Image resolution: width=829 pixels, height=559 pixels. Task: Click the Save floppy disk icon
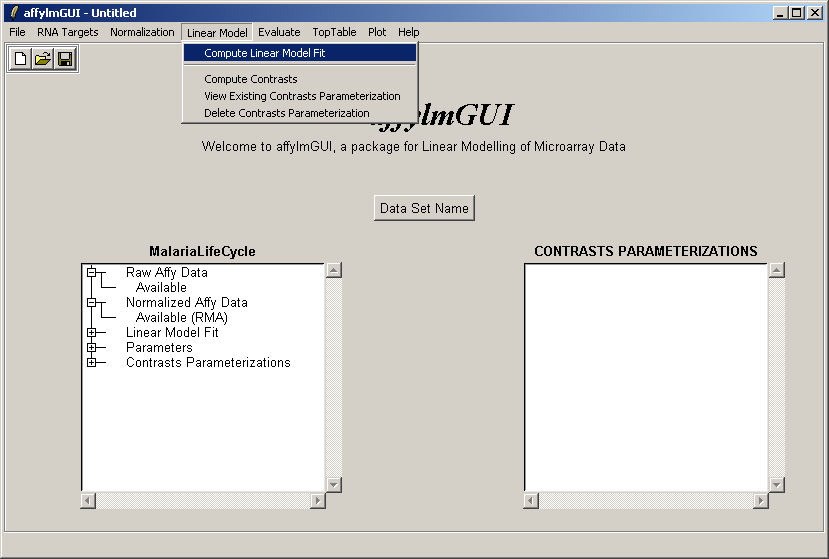(x=65, y=59)
